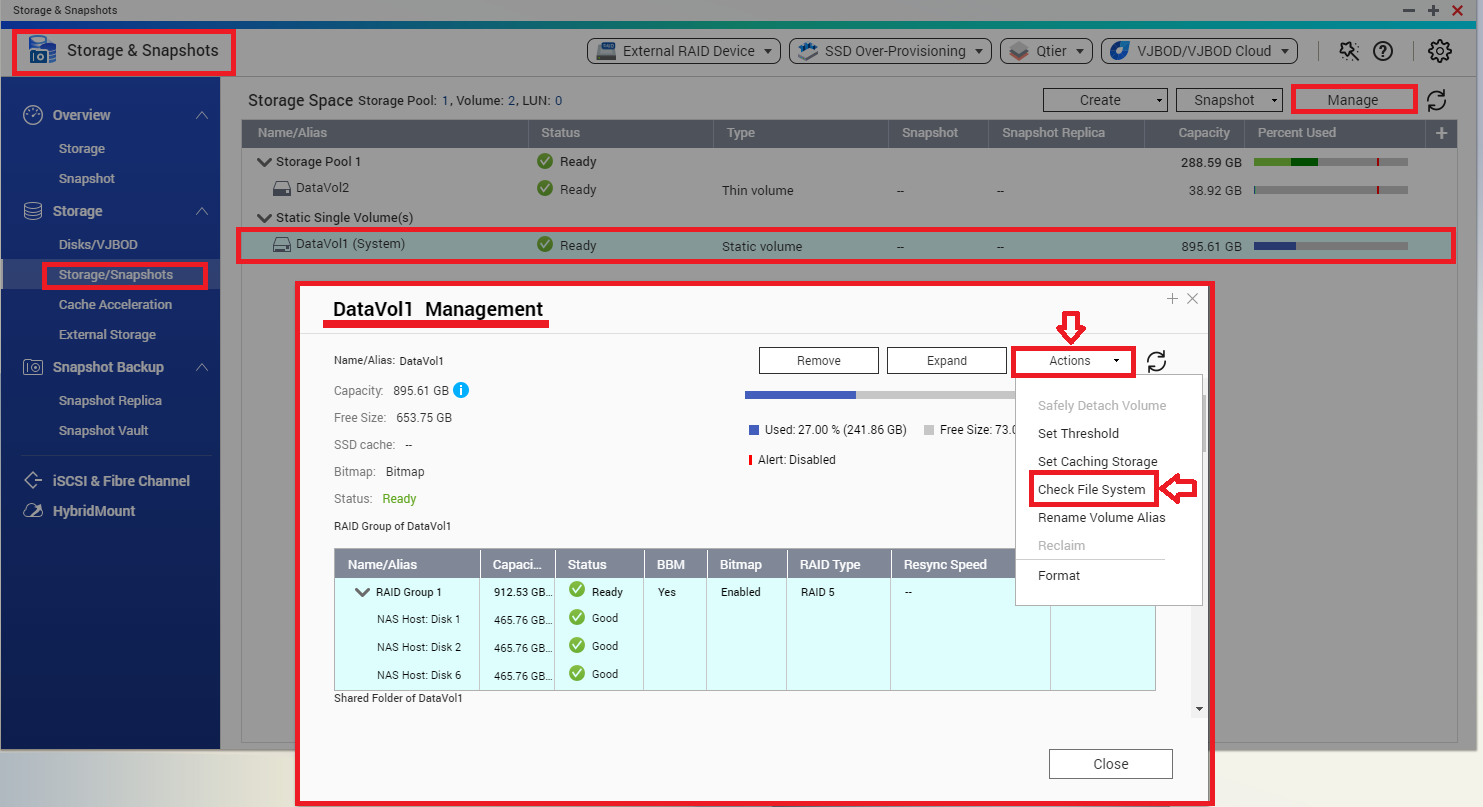Open the Snapshot dropdown button
Viewport: 1483px width, 807px height.
pyautogui.click(x=1229, y=100)
